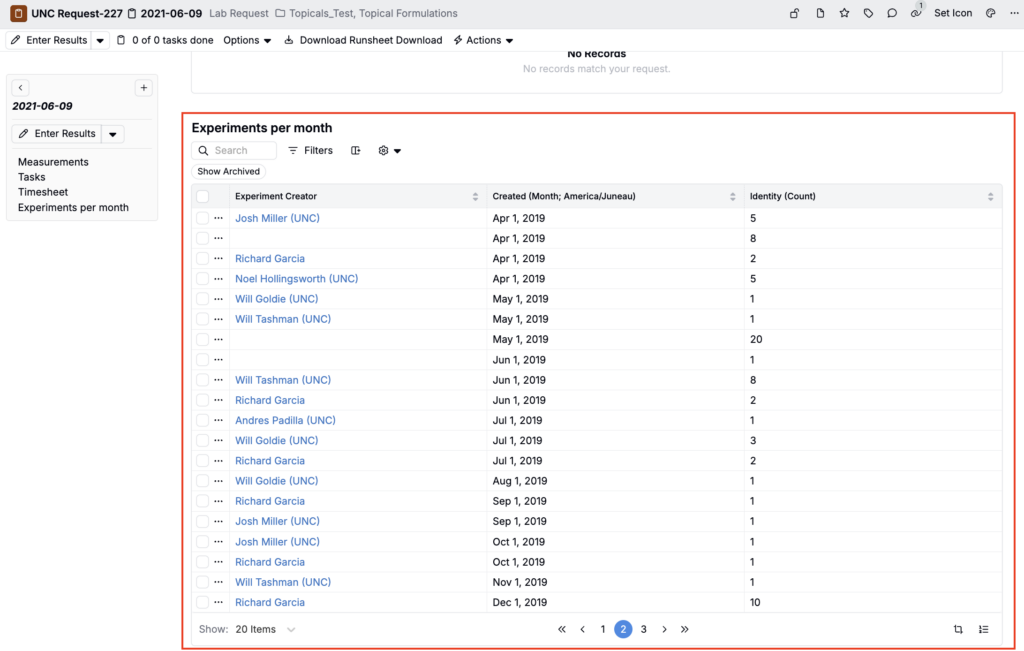Screen dimensions: 1024x651
Task: Check the Richard Garcia Dec 1, 2019 row
Action: pyautogui.click(x=202, y=602)
